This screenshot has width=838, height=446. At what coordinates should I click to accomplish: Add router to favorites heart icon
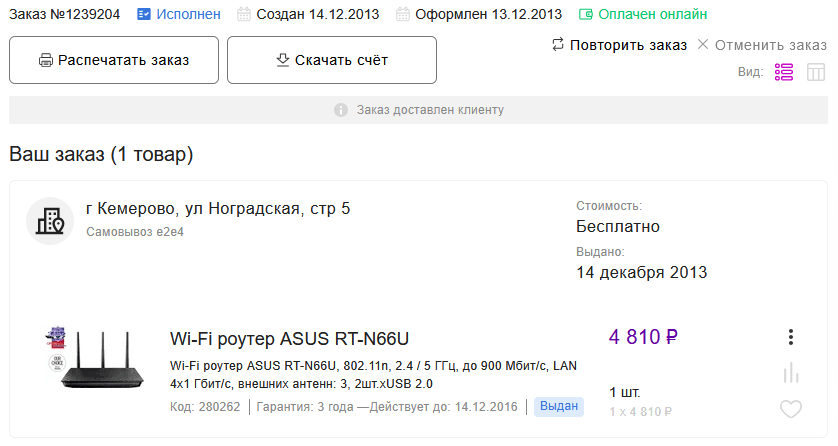(791, 409)
